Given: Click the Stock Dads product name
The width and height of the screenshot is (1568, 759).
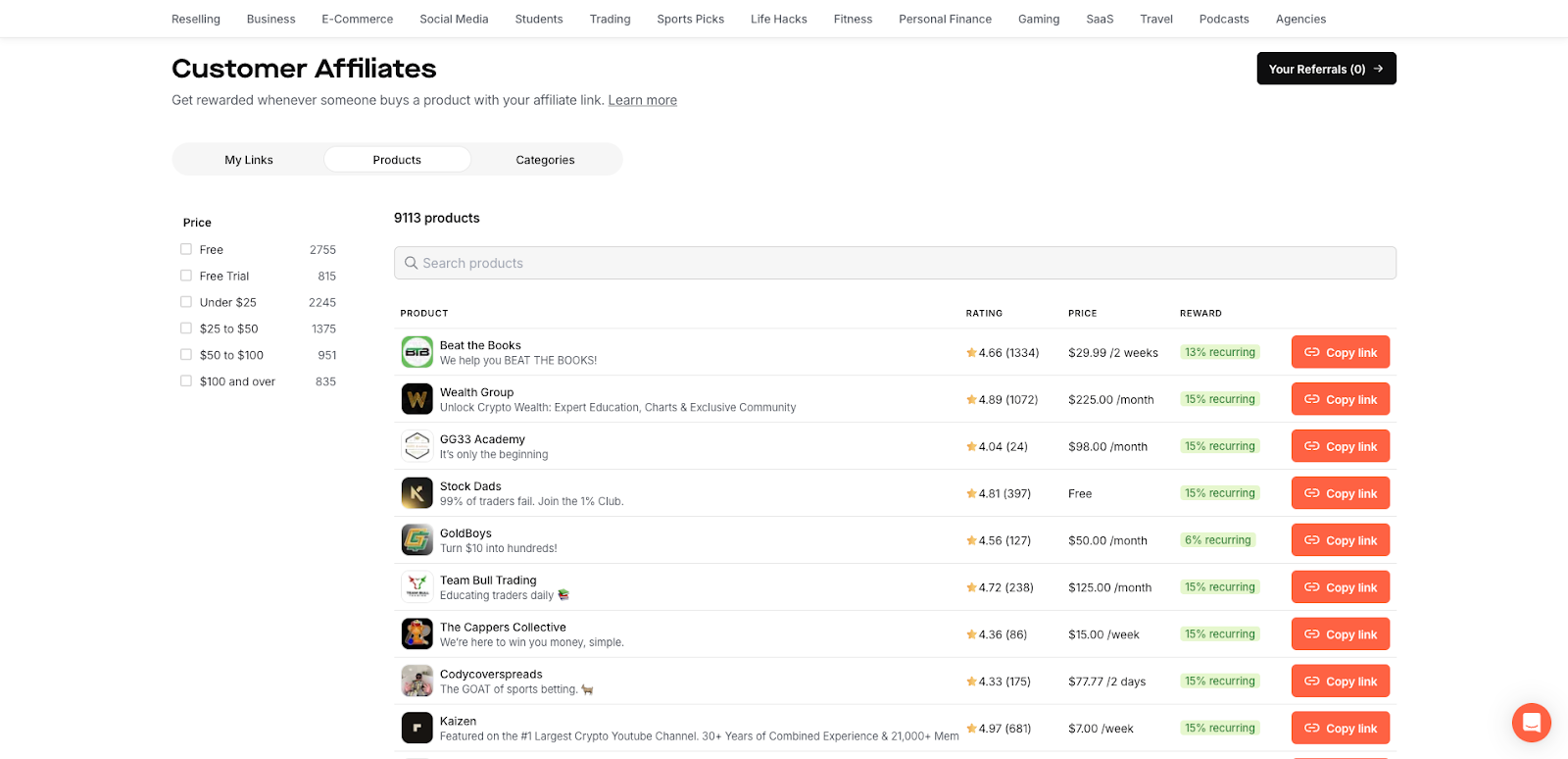Looking at the screenshot, I should point(470,486).
